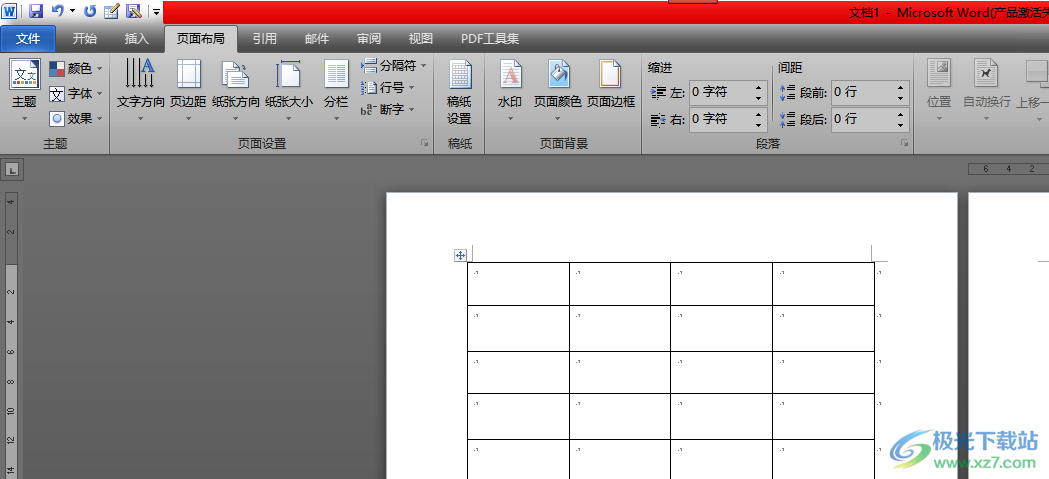Decrease 段后 spacing with down arrow
The image size is (1049, 479).
point(900,125)
